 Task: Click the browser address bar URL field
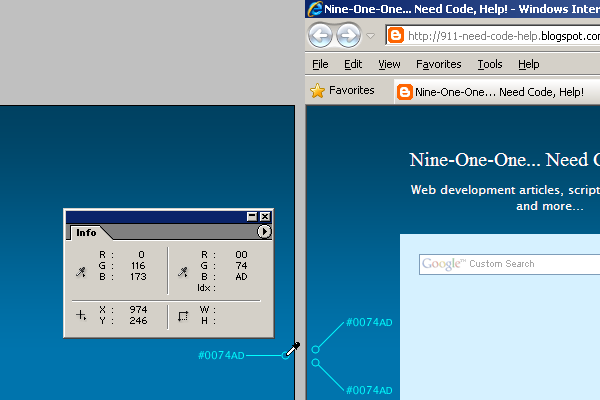click(x=493, y=36)
